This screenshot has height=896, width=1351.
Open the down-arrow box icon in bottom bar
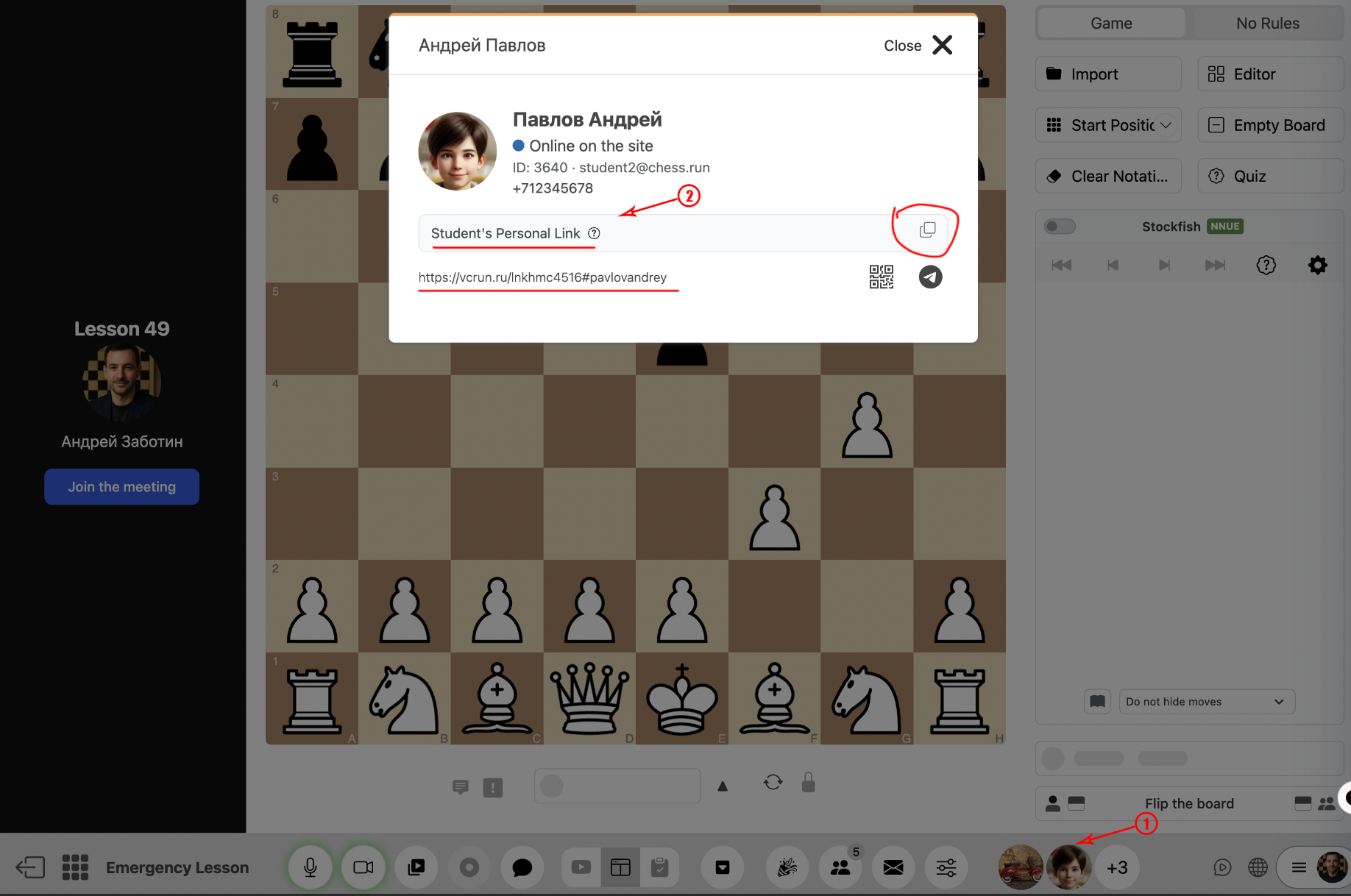click(x=723, y=867)
